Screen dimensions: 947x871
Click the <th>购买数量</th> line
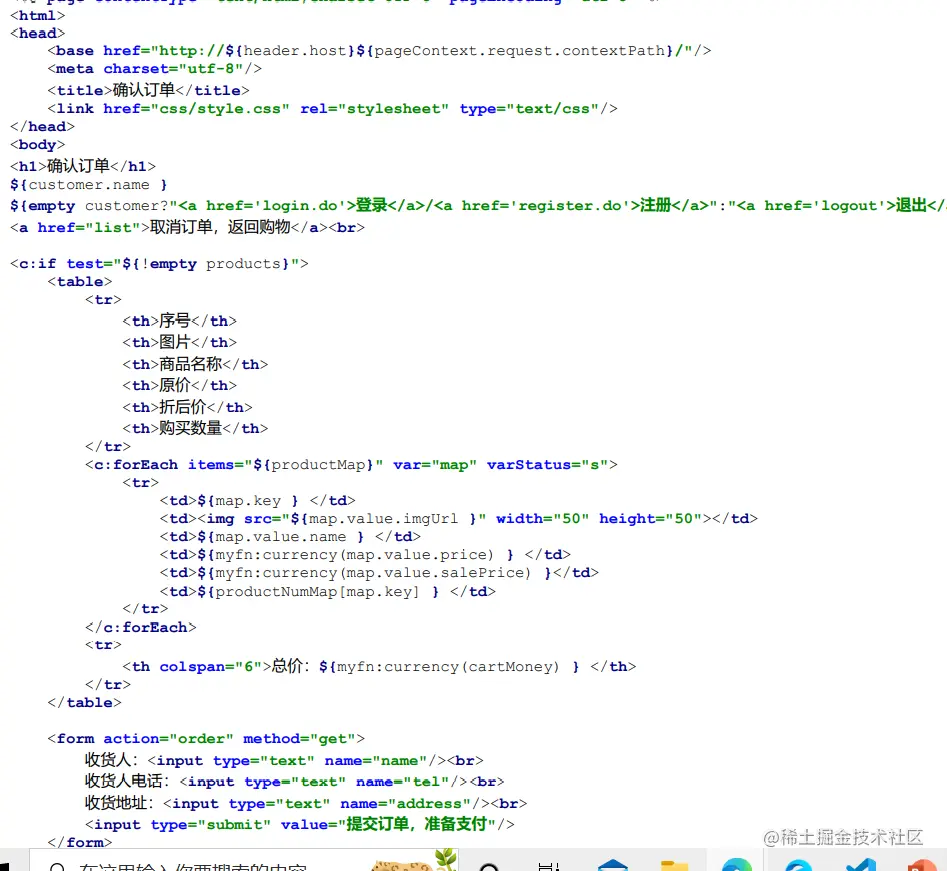195,428
